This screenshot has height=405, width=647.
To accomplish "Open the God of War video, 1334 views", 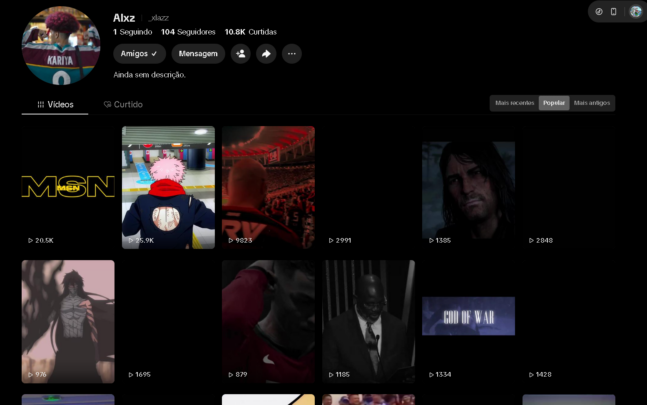I will (x=468, y=321).
